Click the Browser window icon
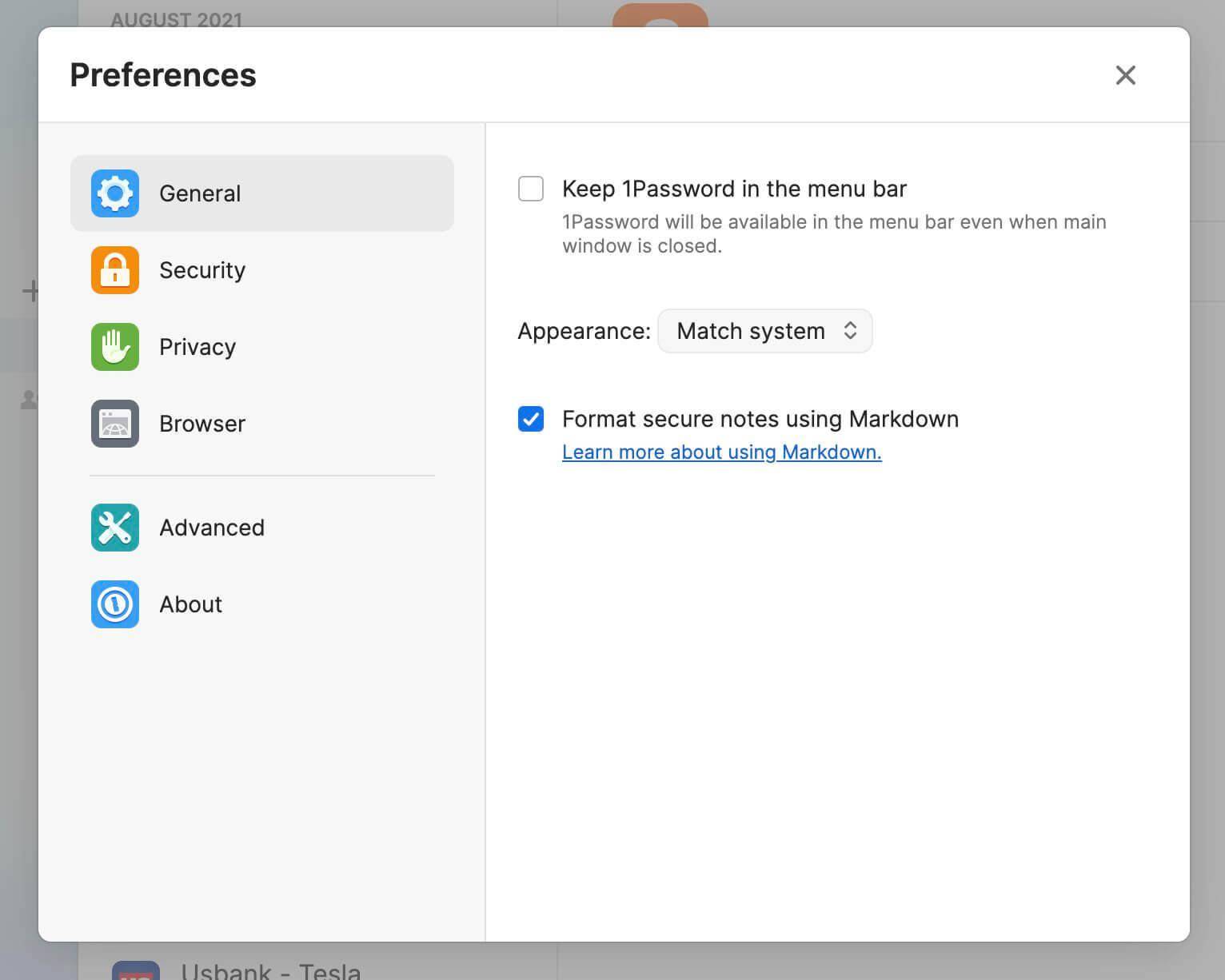This screenshot has height=980, width=1225. tap(115, 424)
